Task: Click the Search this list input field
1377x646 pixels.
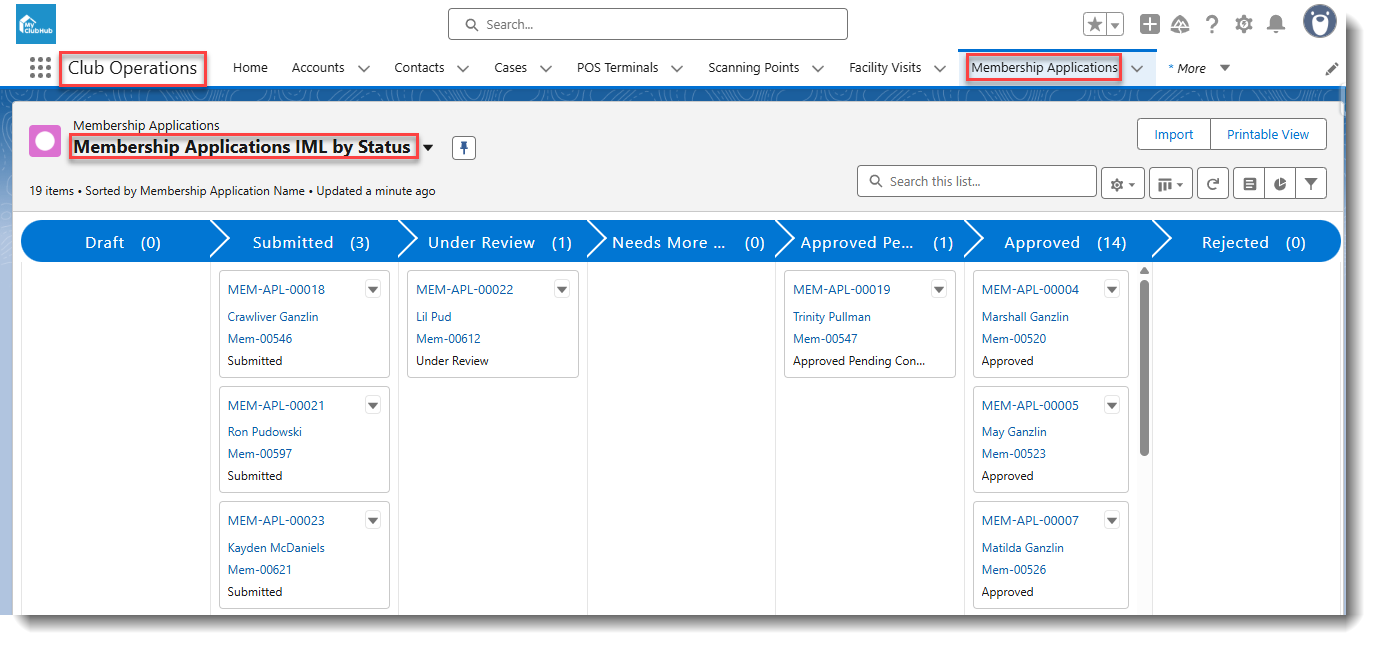Action: 977,181
